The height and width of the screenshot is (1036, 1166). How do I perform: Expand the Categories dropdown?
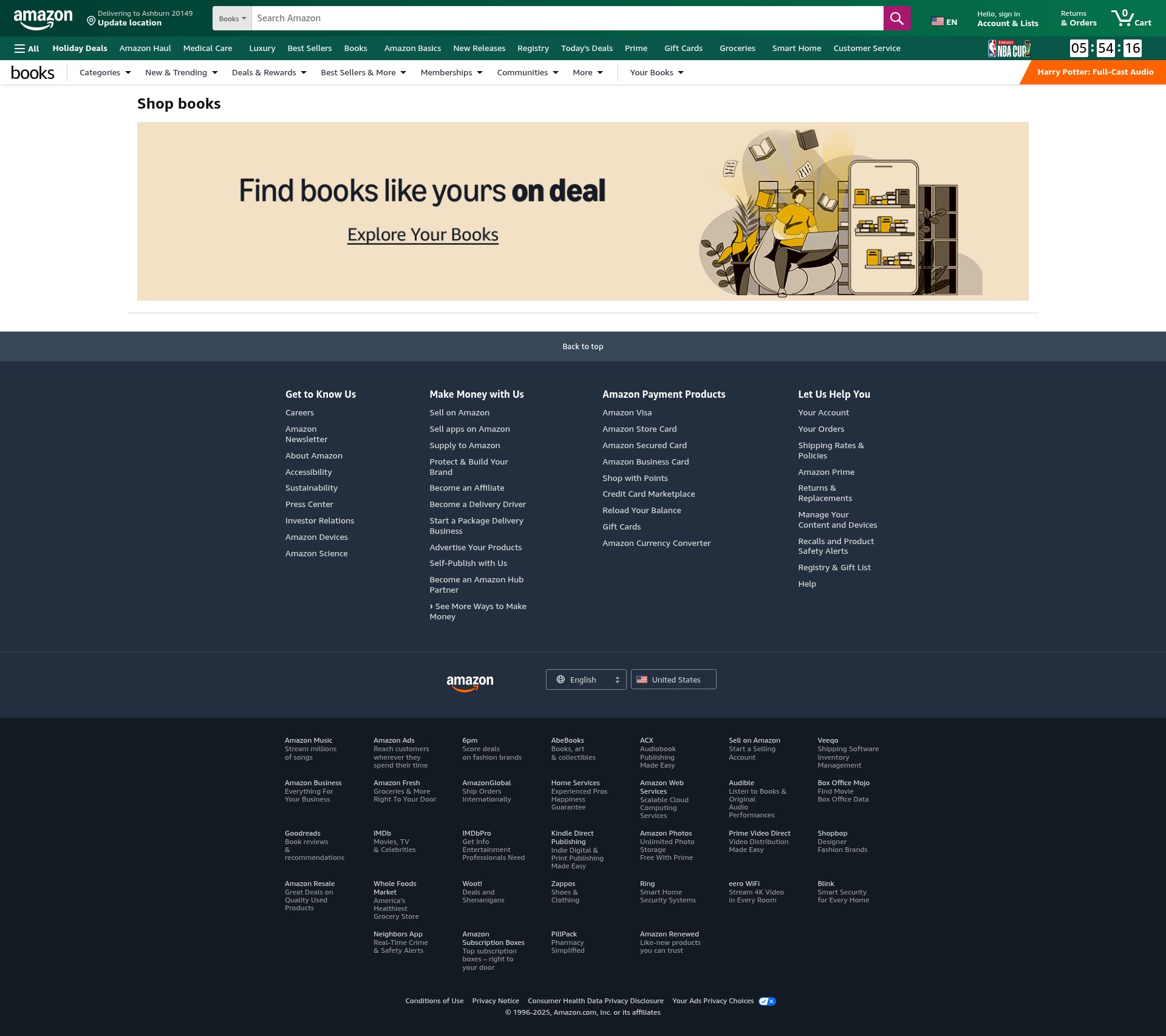point(105,72)
